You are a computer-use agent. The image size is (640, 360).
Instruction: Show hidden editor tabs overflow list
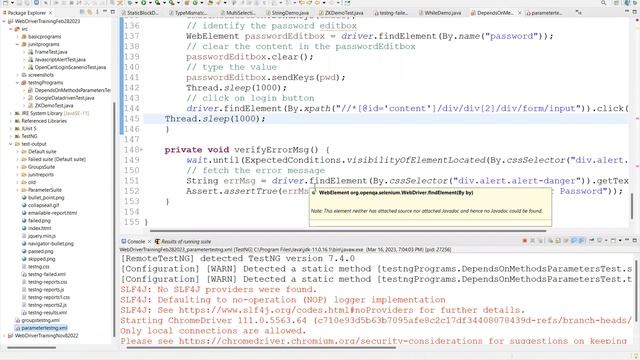tap(578, 13)
